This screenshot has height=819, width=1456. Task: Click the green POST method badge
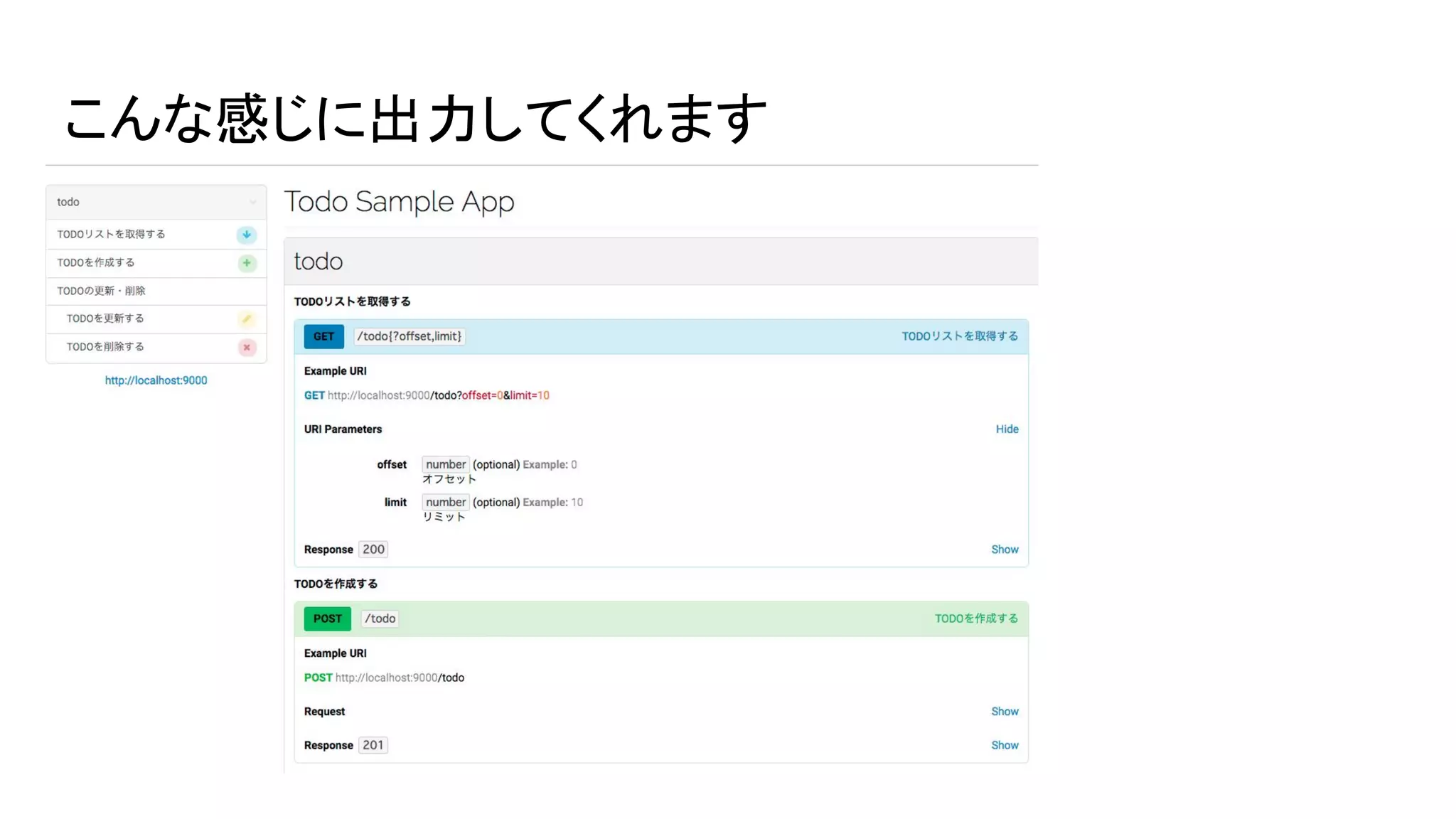point(328,619)
